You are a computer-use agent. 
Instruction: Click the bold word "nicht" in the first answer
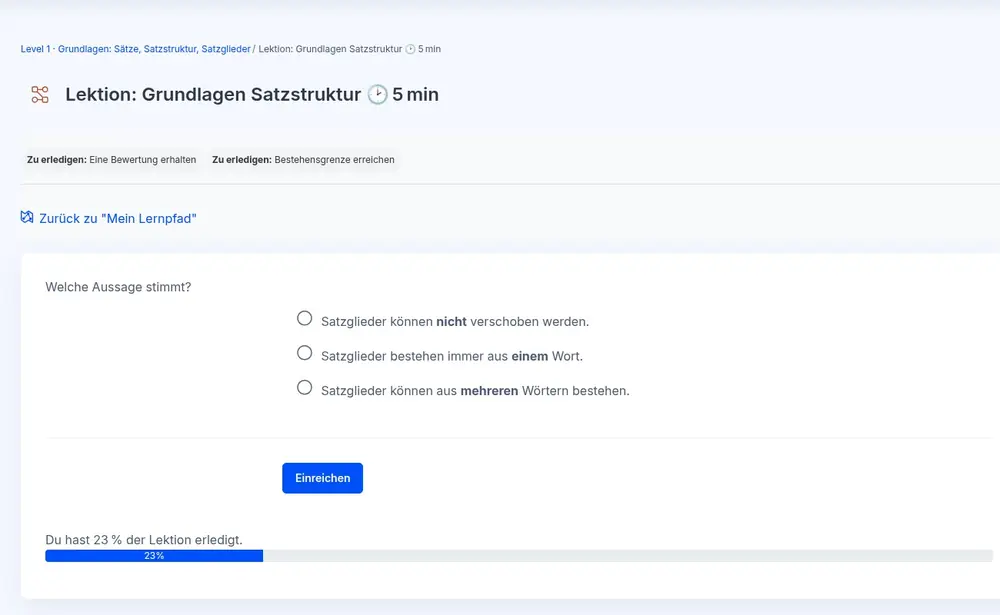point(452,322)
